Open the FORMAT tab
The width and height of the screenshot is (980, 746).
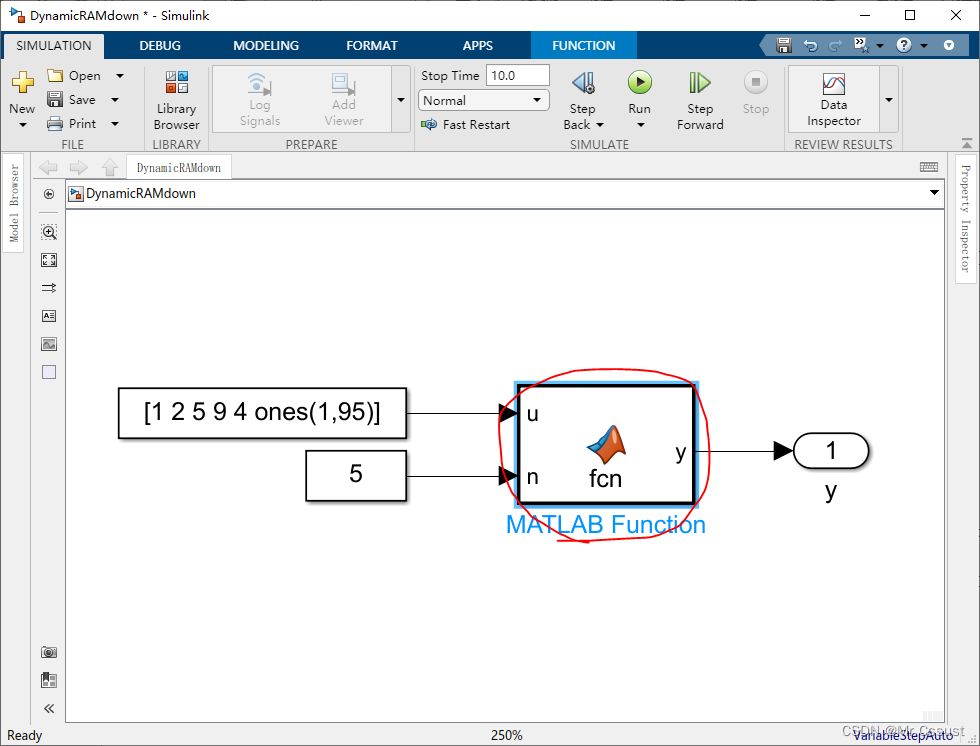372,46
